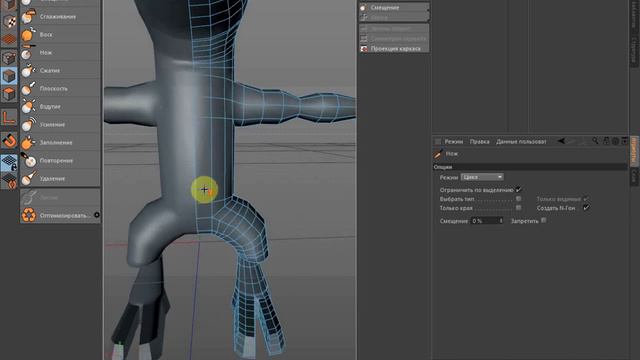This screenshot has height=360, width=640.
Task: Select the Заполнение sculpt brush
Action: coord(60,142)
